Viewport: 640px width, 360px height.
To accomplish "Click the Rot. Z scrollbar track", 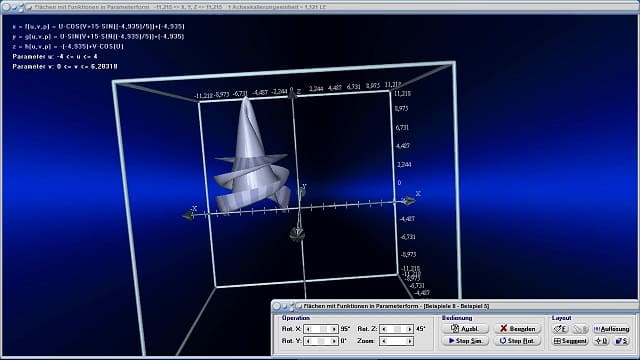I will [397, 329].
